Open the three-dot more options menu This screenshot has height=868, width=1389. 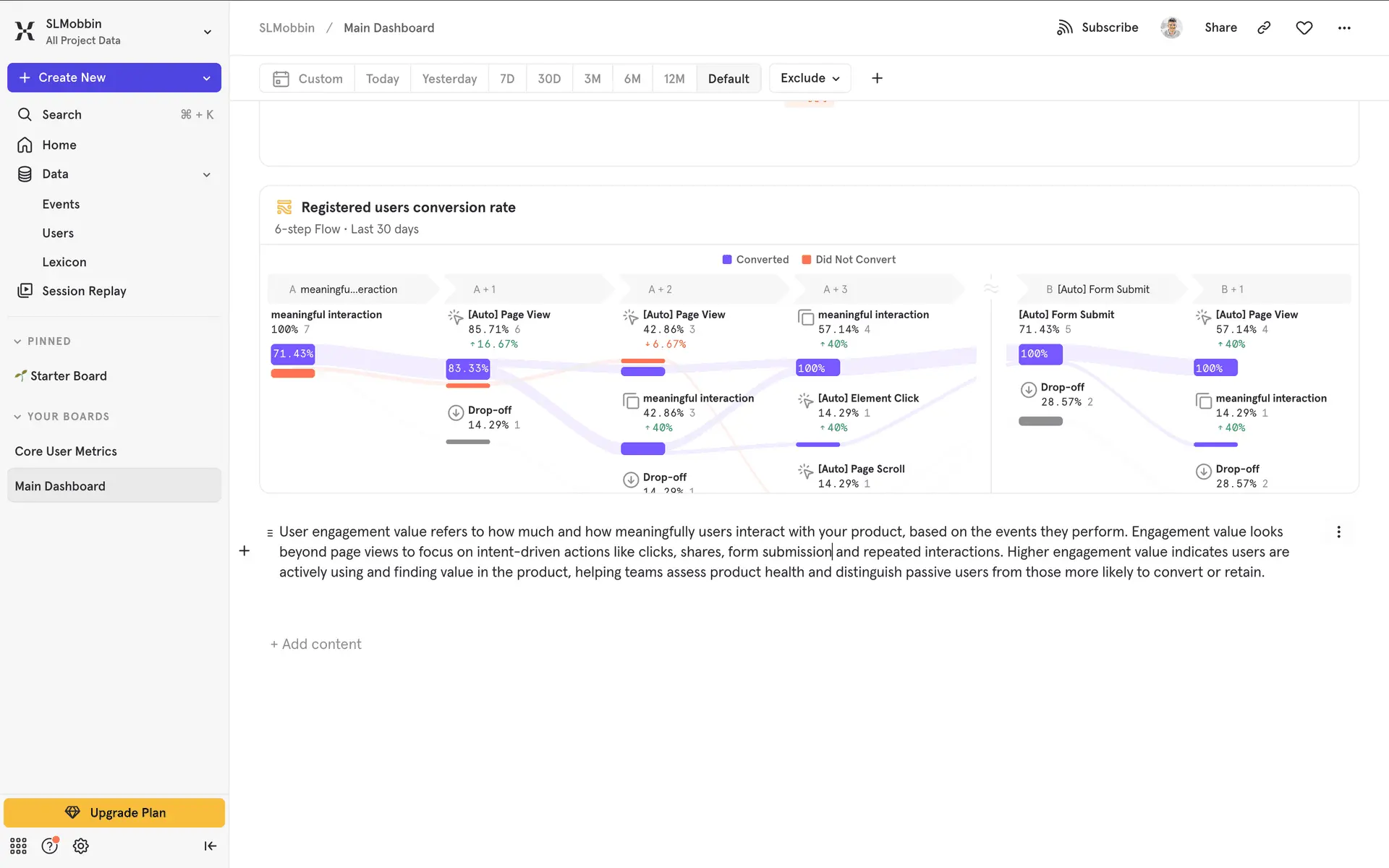(x=1343, y=27)
